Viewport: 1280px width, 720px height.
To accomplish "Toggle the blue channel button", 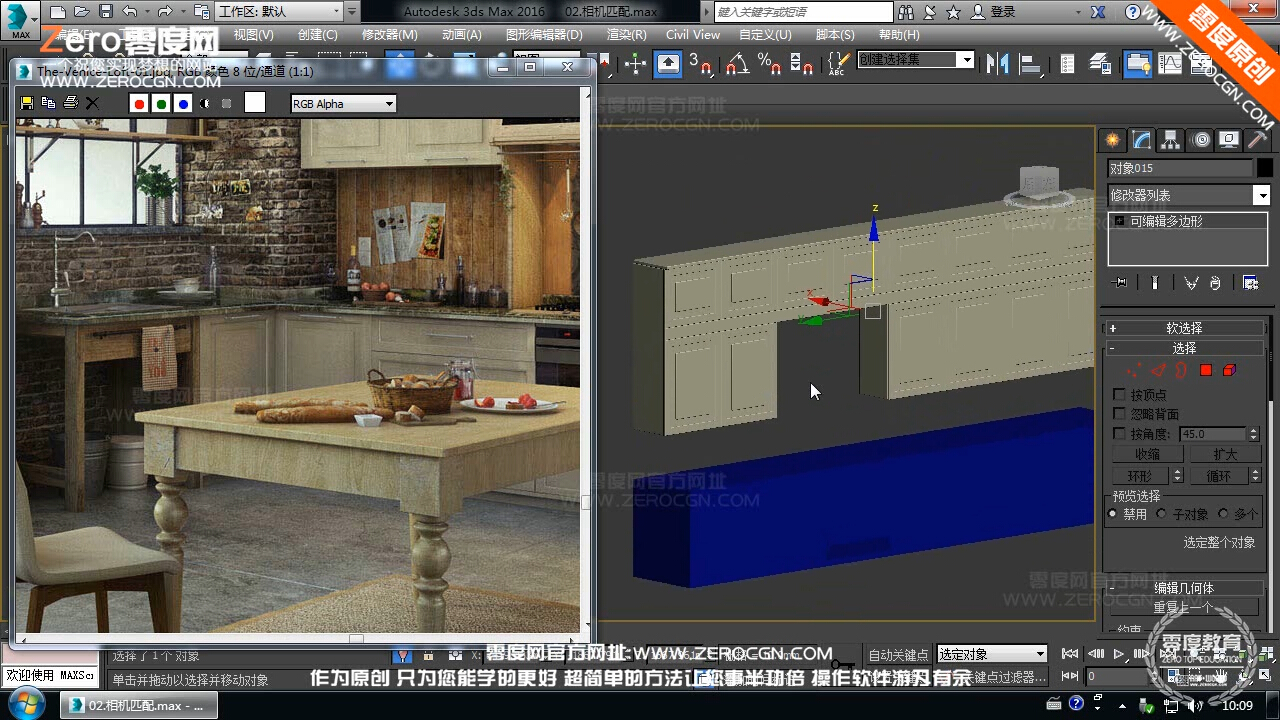I will pyautogui.click(x=183, y=103).
